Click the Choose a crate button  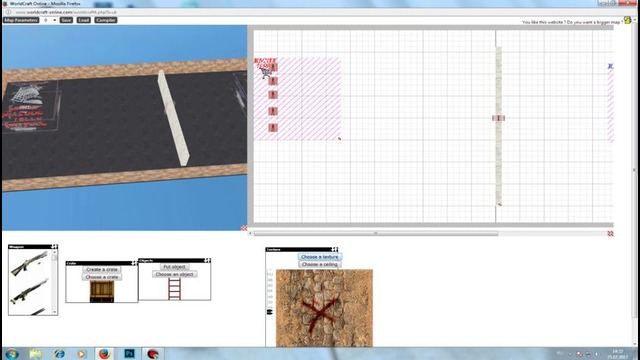(x=102, y=277)
